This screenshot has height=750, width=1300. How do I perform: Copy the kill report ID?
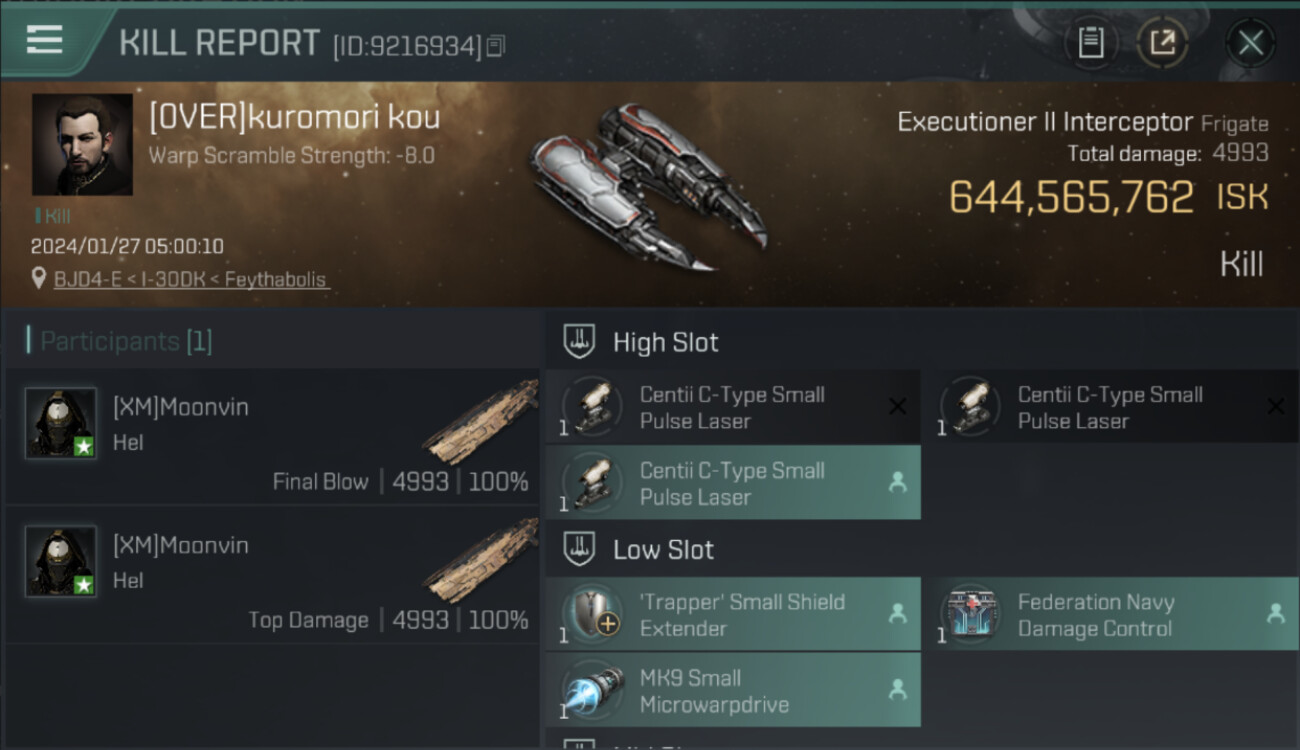(x=496, y=46)
